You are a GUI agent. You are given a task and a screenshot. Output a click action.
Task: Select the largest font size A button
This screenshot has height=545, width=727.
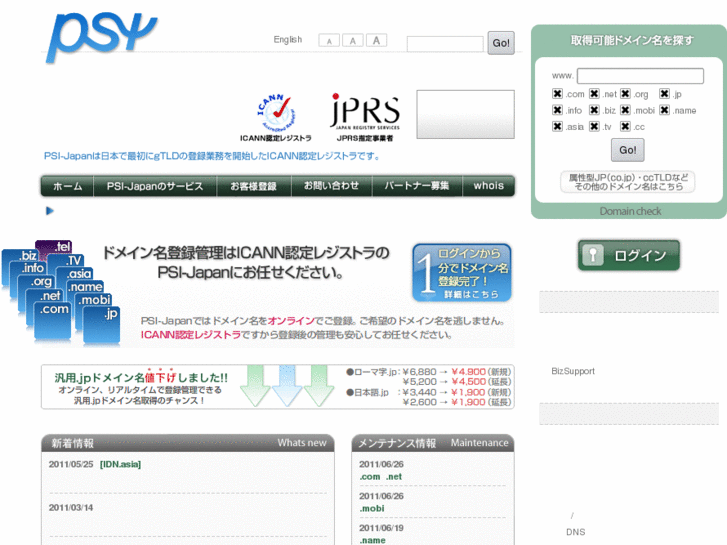coord(376,41)
